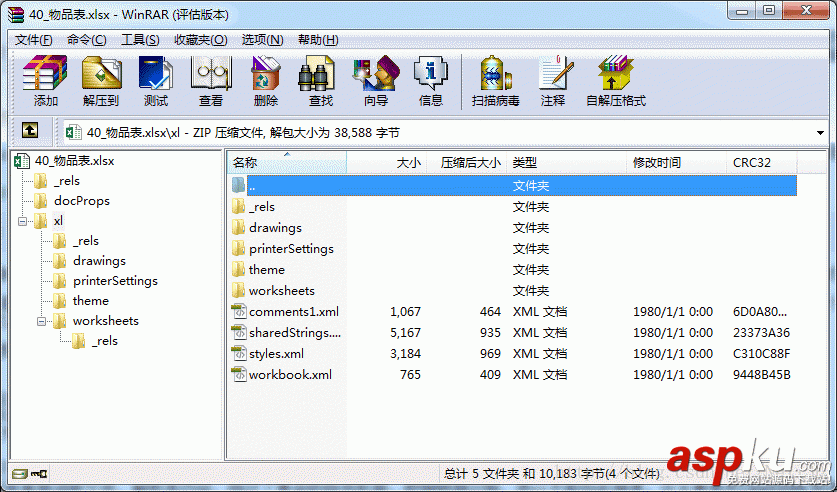The image size is (837, 492).
Task: Click the 测试 (Test) toolbar icon
Action: pos(155,73)
